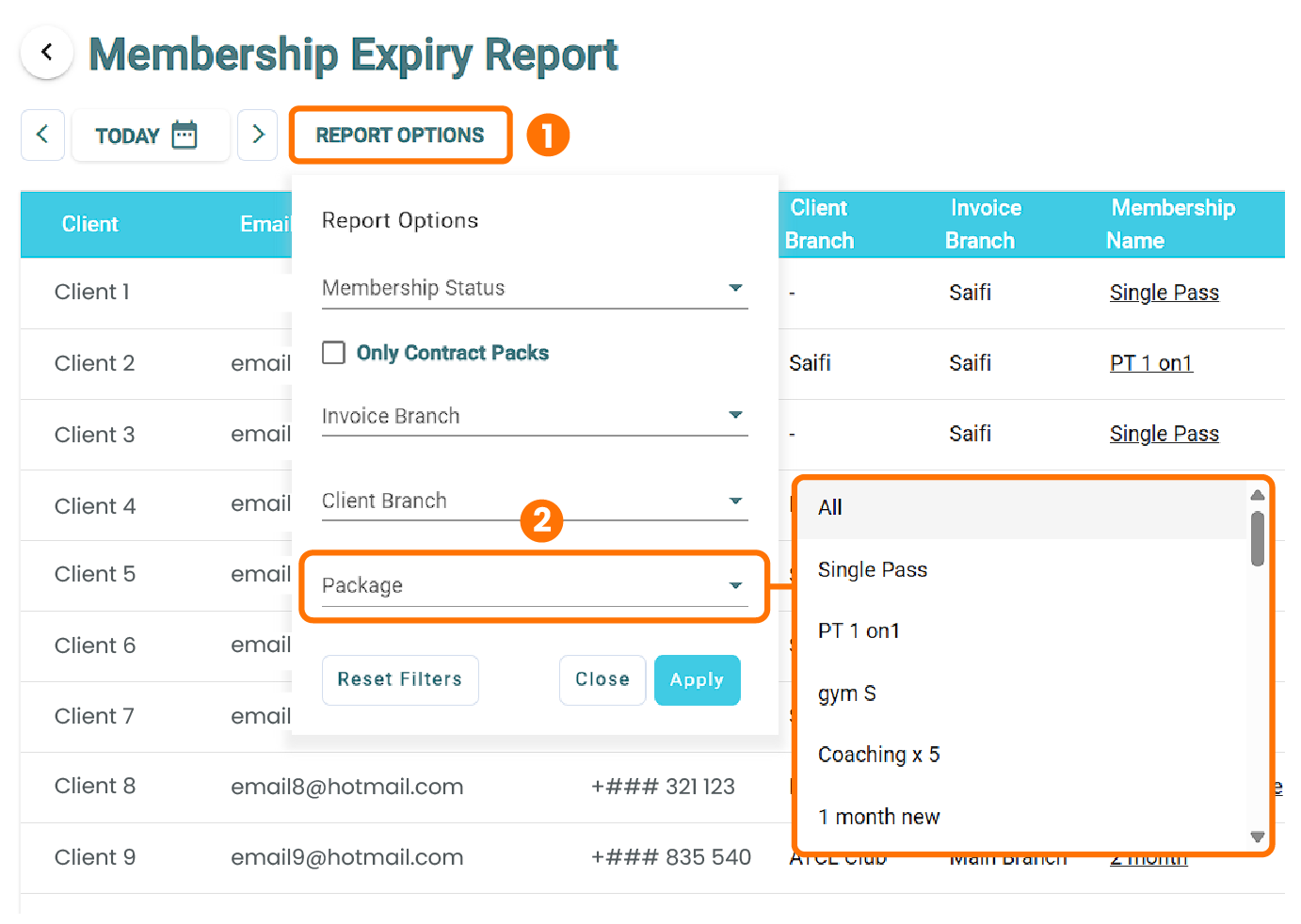The width and height of the screenshot is (1301, 924).
Task: Enable the Only Contract Packs checkbox
Action: point(333,352)
